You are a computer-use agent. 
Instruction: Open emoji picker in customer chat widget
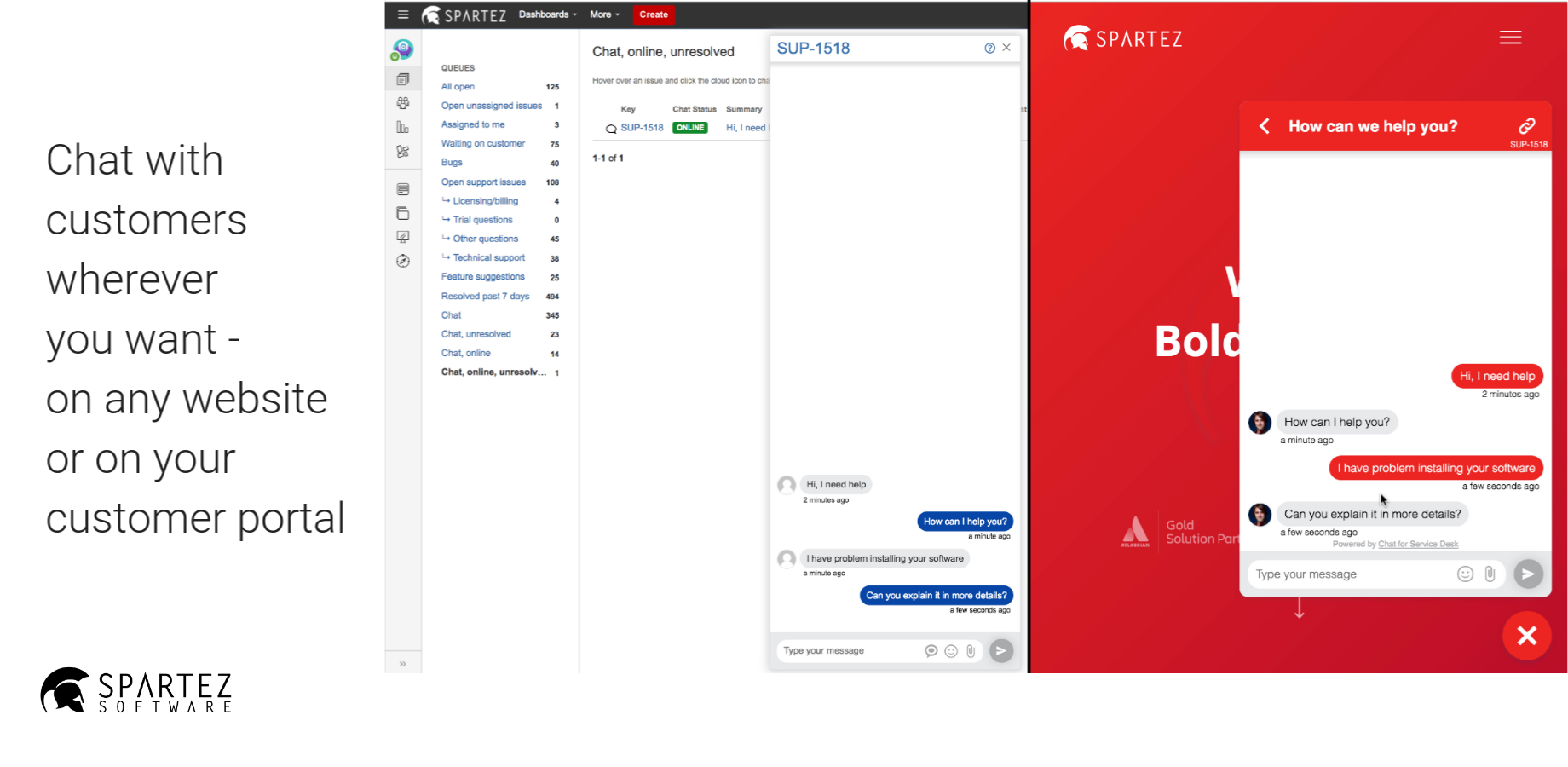(1465, 574)
